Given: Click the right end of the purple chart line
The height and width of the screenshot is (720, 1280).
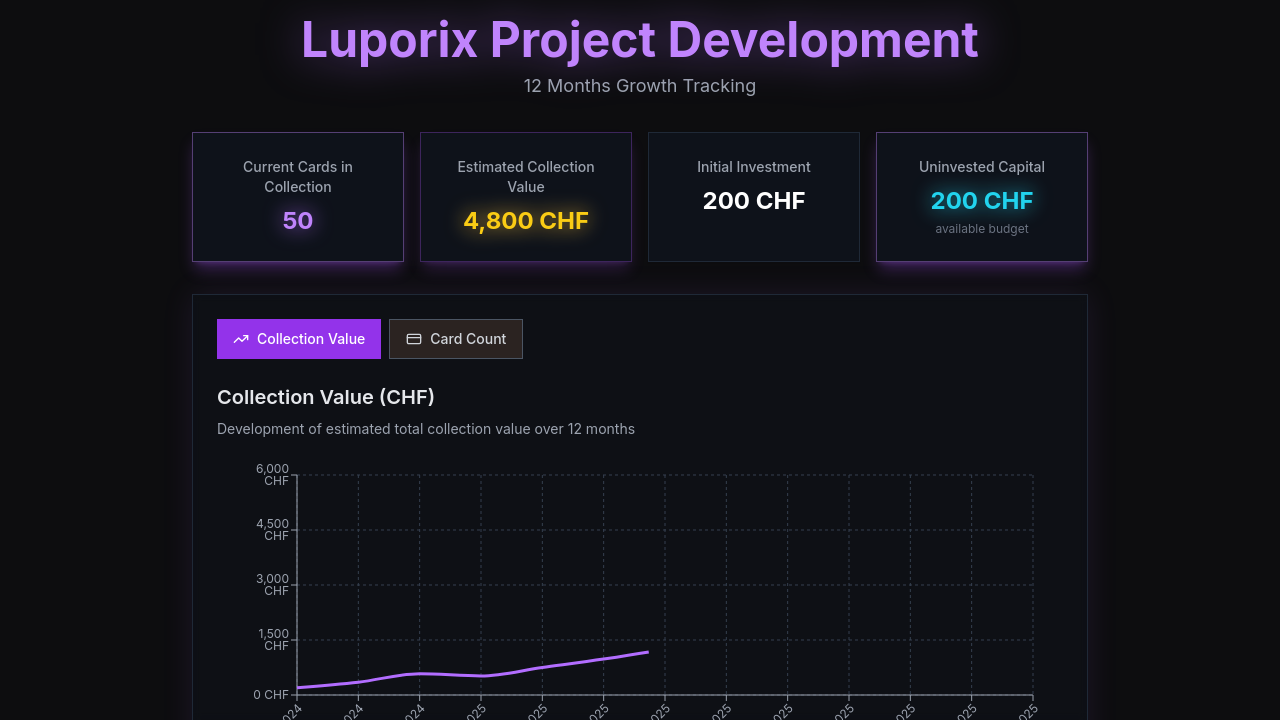Looking at the screenshot, I should pos(647,652).
